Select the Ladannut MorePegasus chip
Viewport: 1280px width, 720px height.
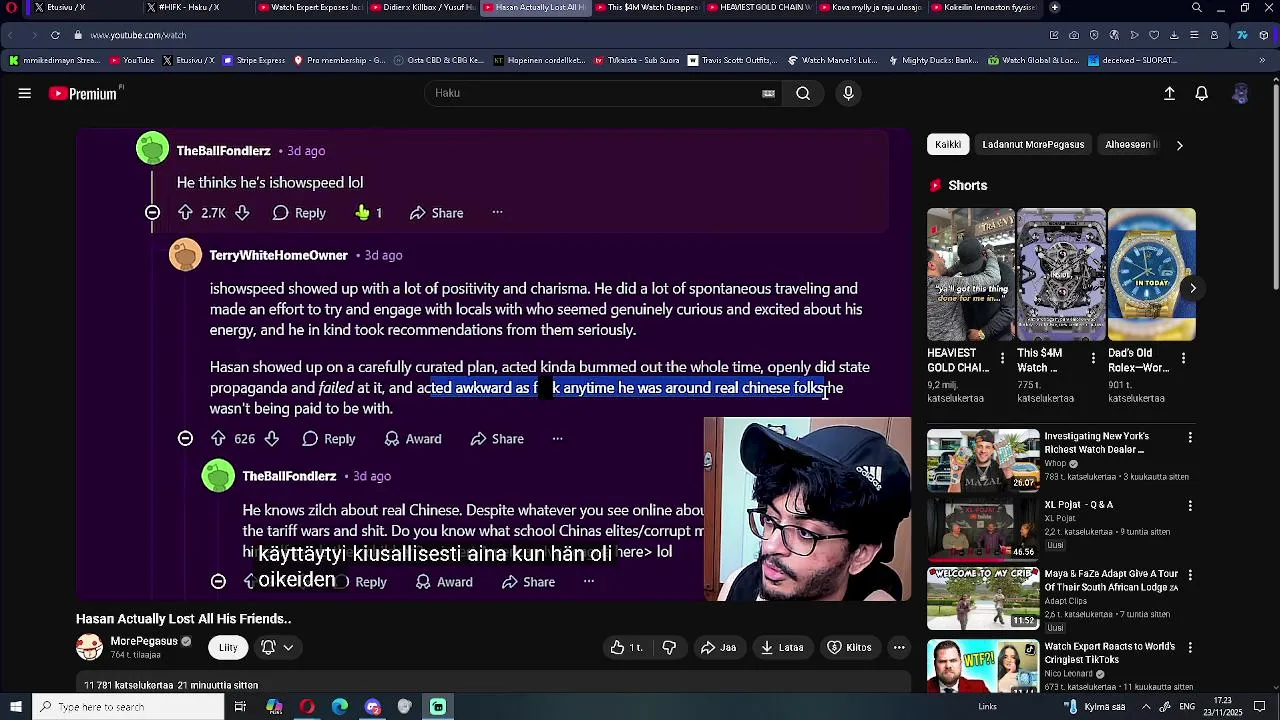[1033, 145]
